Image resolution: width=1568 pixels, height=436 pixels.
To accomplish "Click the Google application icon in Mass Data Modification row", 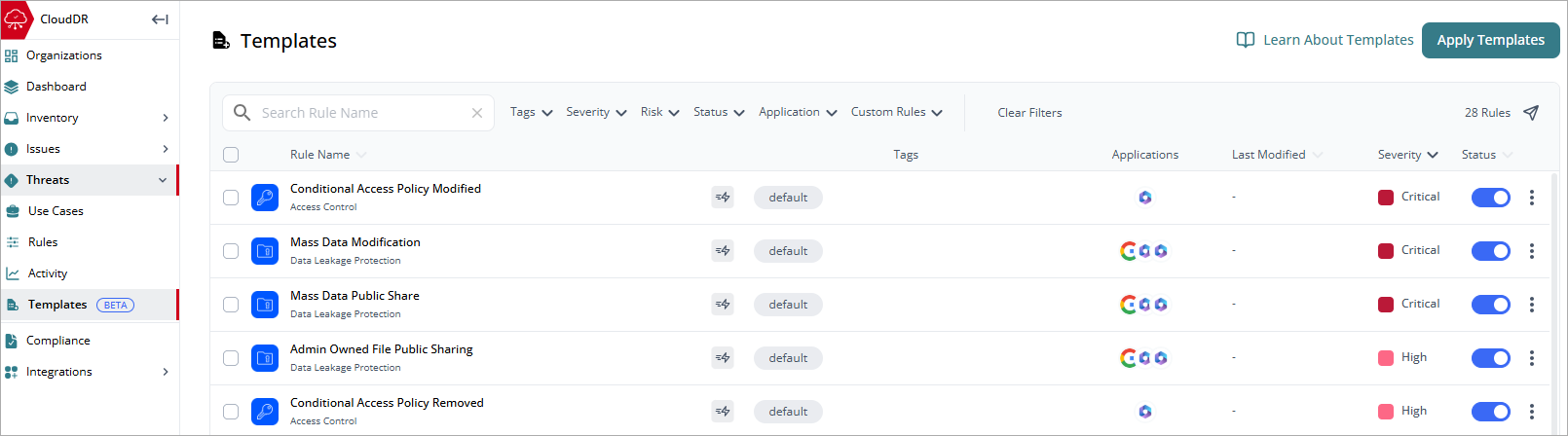I will click(1129, 251).
